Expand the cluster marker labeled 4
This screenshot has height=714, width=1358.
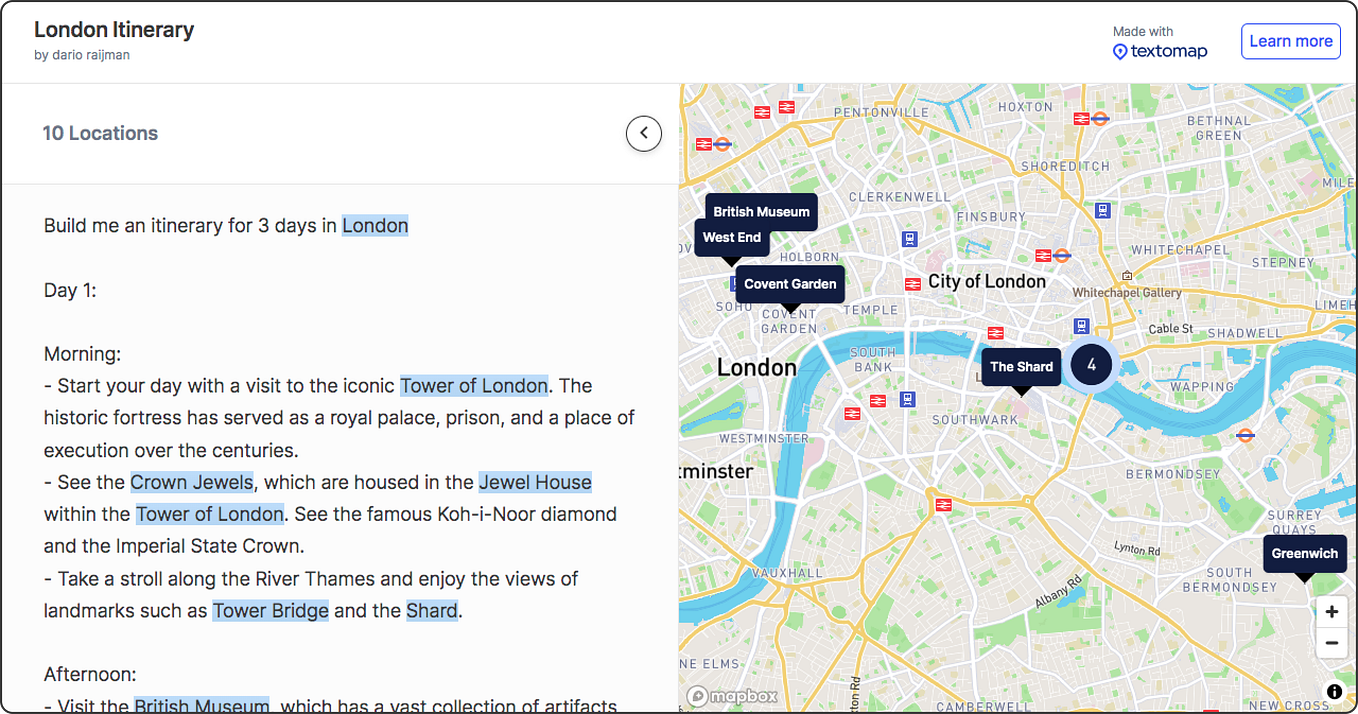(x=1091, y=365)
